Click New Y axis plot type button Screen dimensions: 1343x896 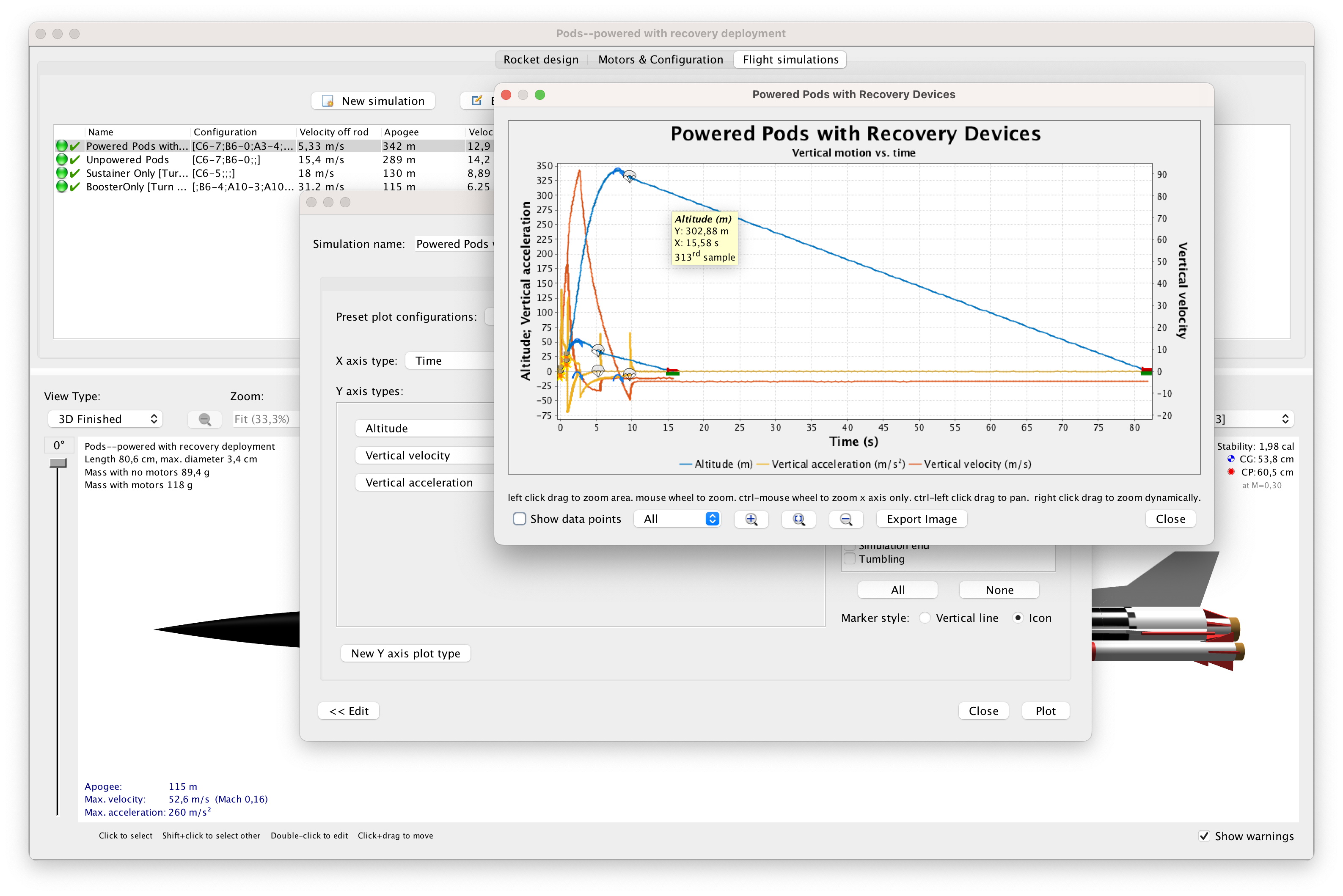point(405,653)
